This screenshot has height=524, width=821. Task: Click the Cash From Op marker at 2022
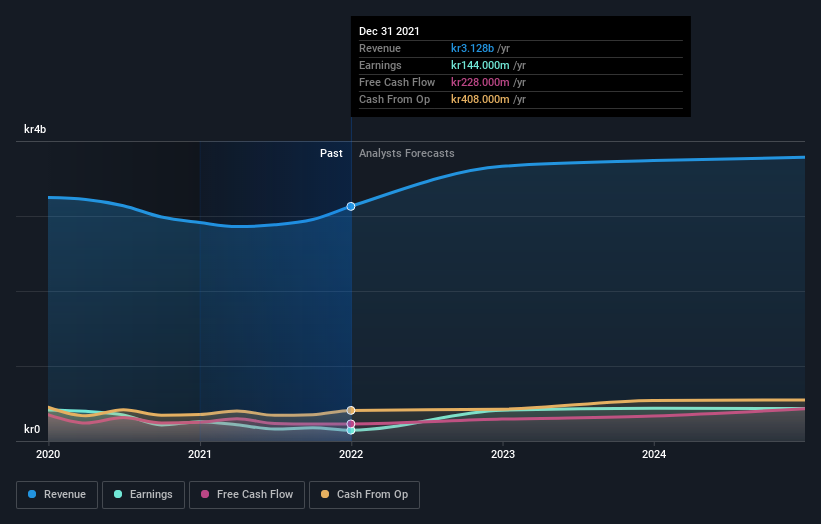coord(351,410)
